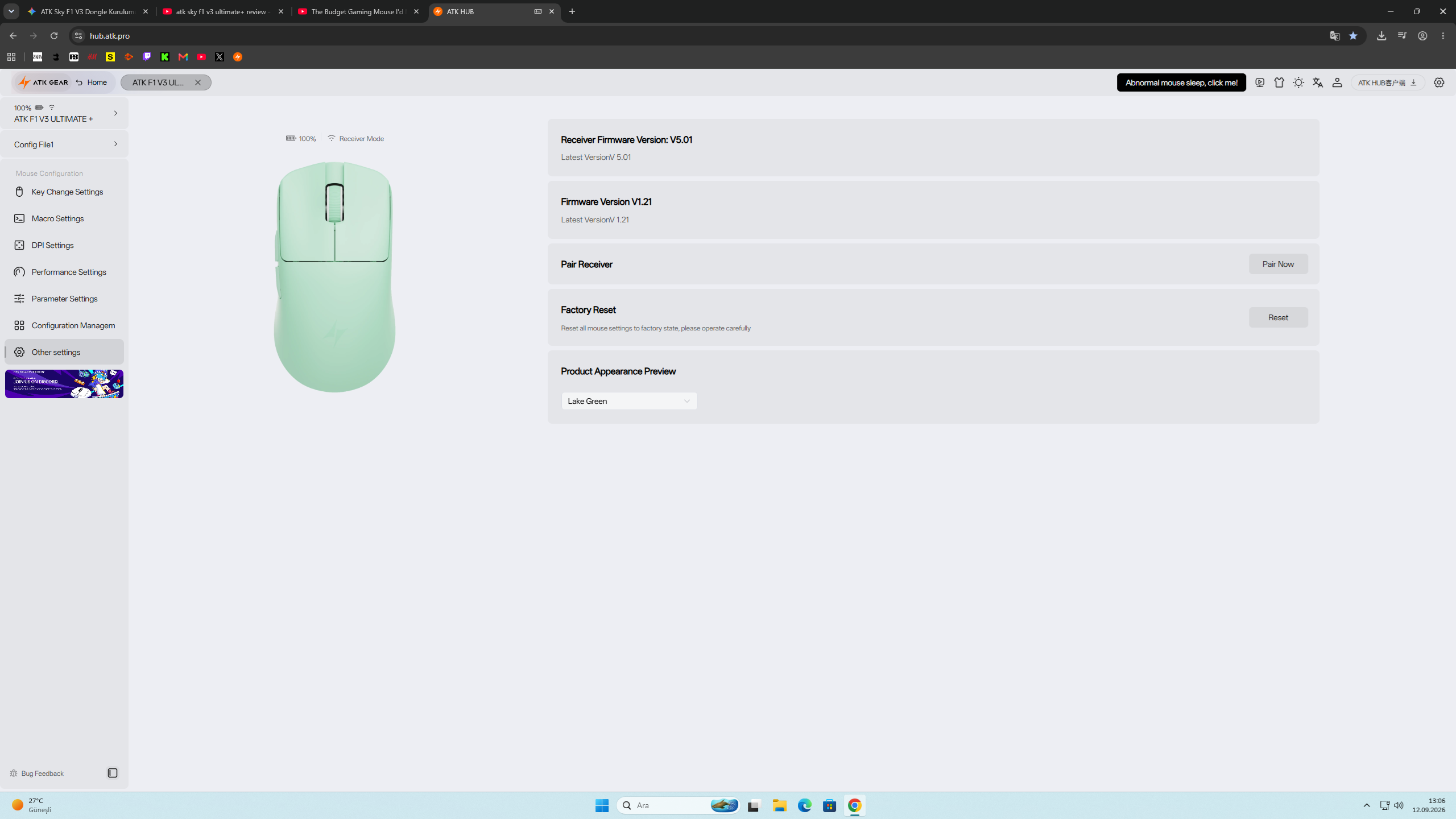Click the factory Reset button

pyautogui.click(x=1278, y=317)
